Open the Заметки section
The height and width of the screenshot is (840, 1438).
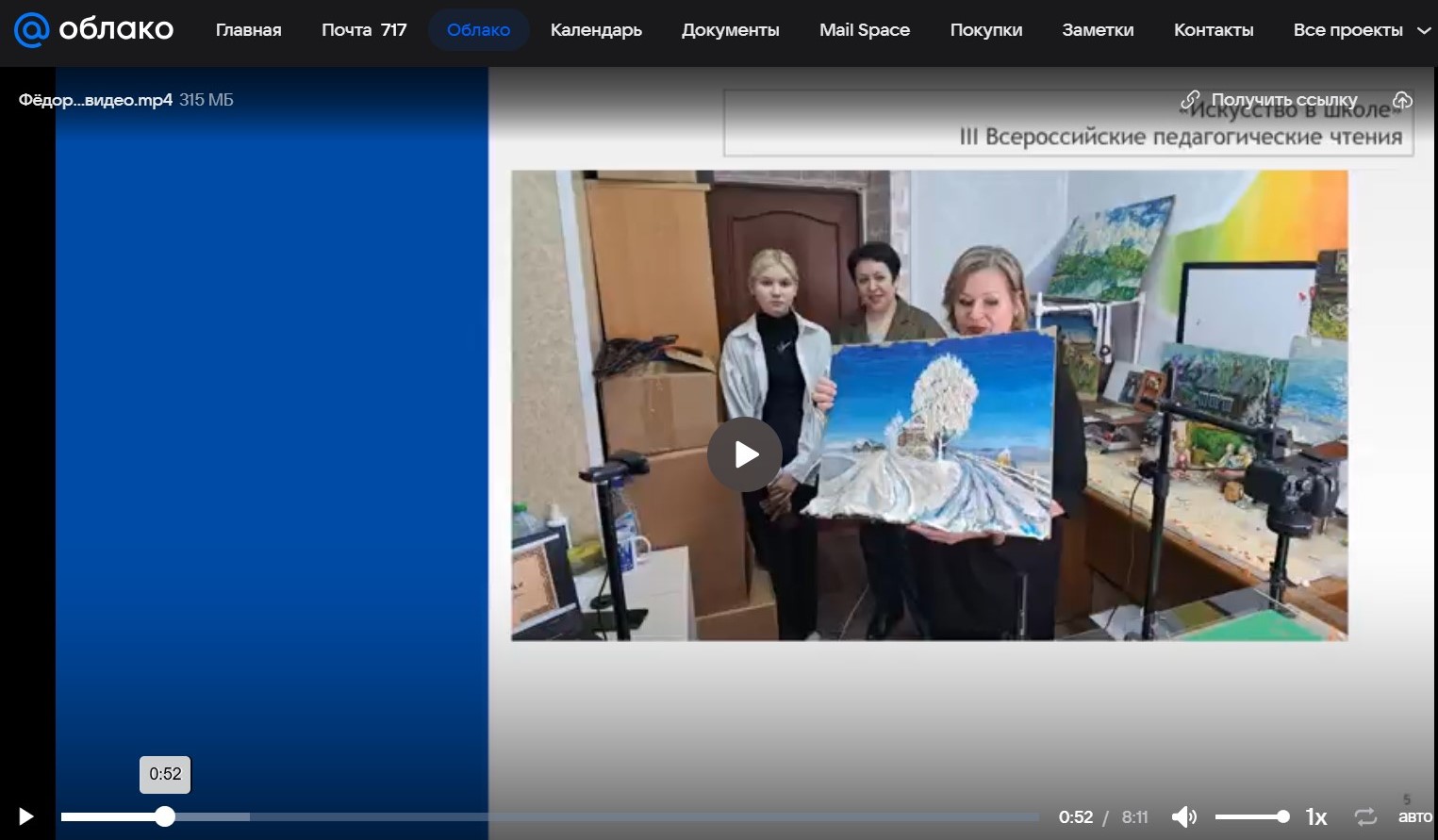1098,30
